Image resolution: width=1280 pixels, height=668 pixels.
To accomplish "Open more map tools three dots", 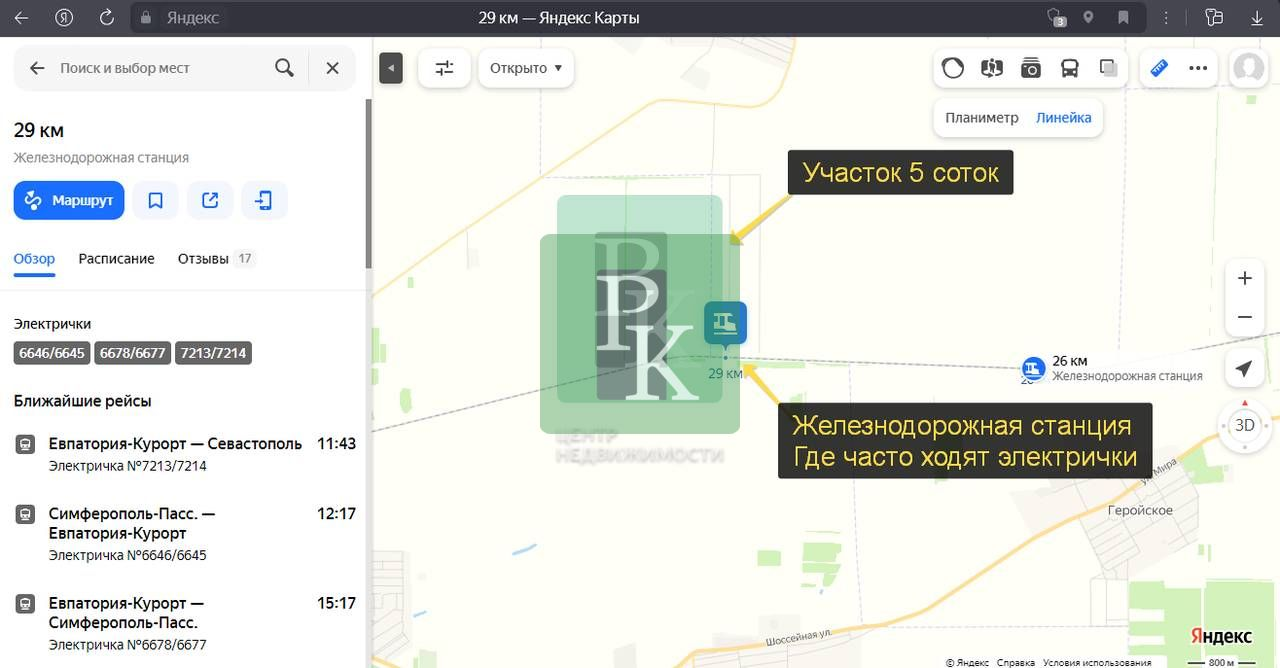I will coord(1198,68).
